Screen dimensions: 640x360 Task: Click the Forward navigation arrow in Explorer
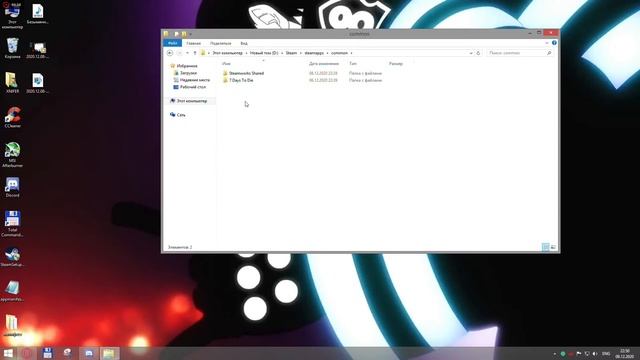point(179,53)
